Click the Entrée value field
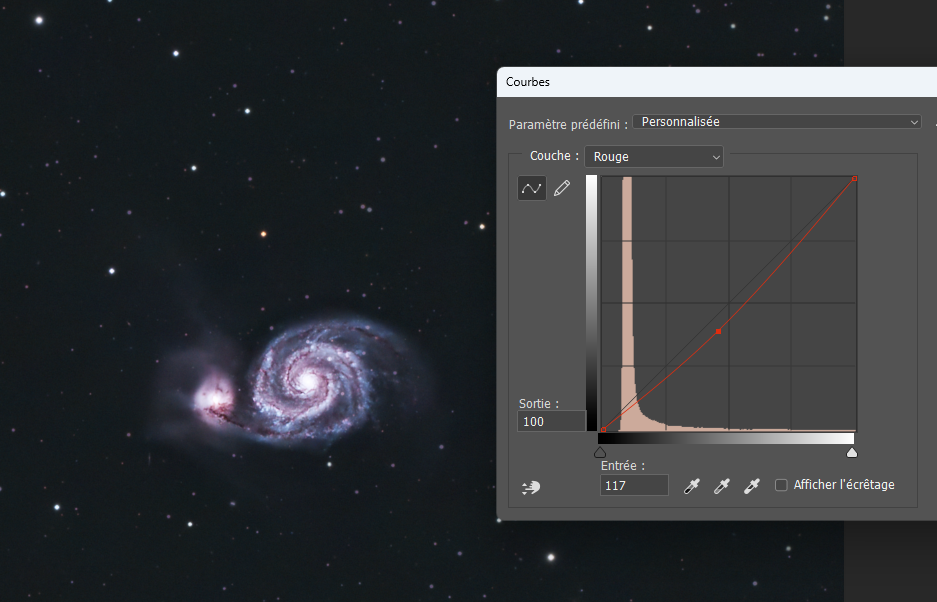937x602 pixels. [x=634, y=485]
